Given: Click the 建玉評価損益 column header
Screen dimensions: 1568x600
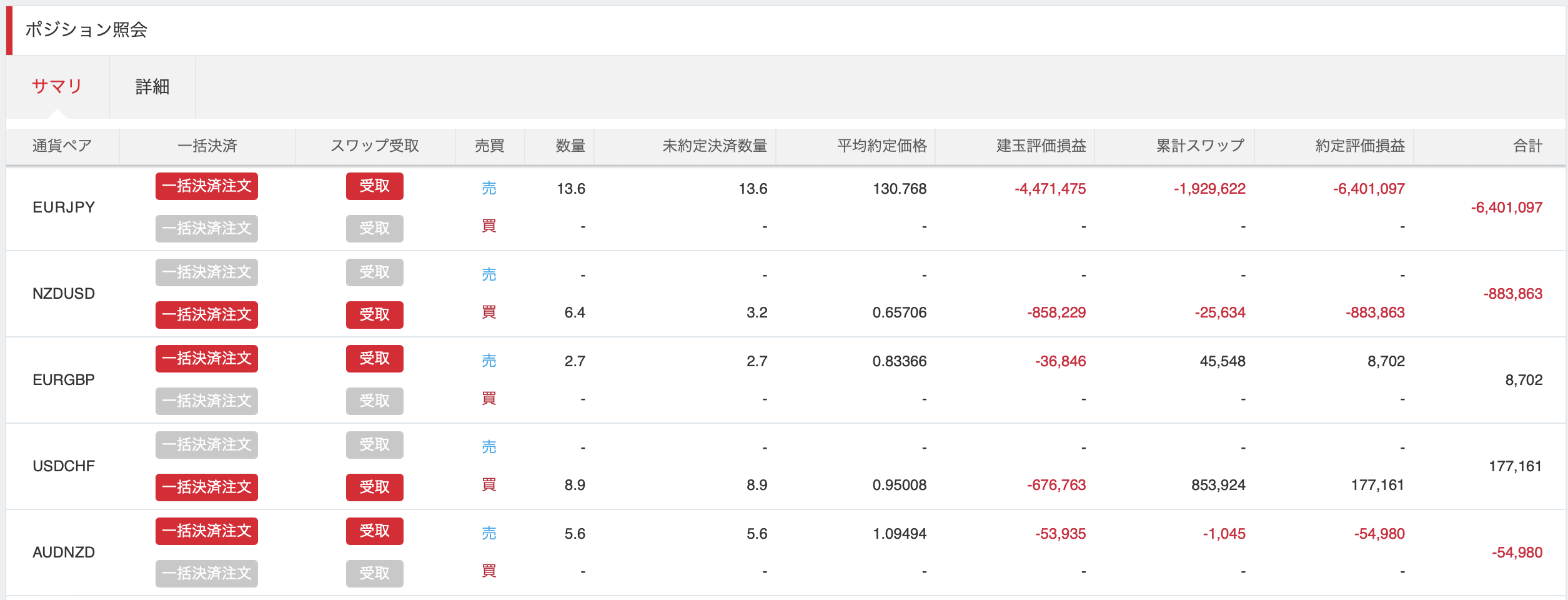Looking at the screenshot, I should tap(1041, 146).
